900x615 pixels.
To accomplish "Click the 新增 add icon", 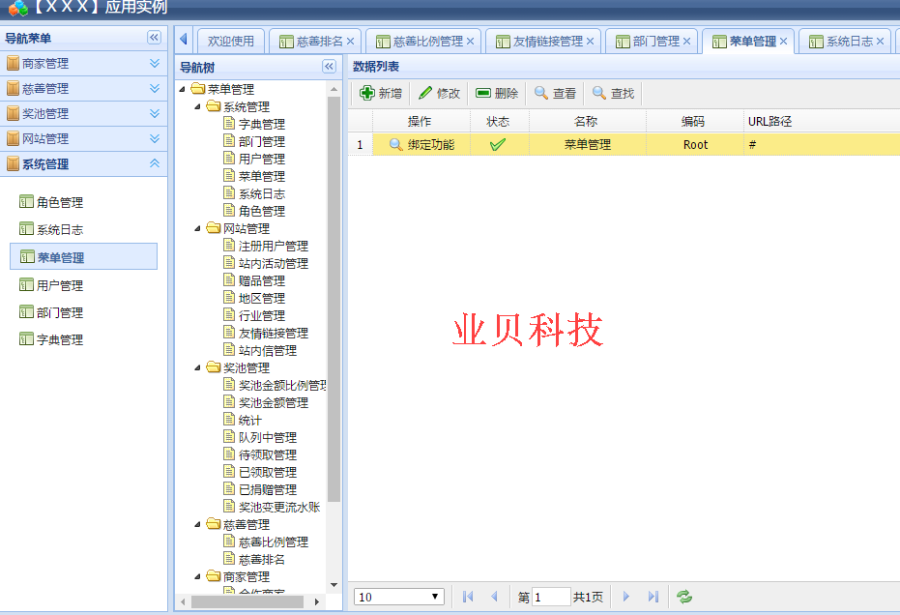I will click(x=365, y=93).
